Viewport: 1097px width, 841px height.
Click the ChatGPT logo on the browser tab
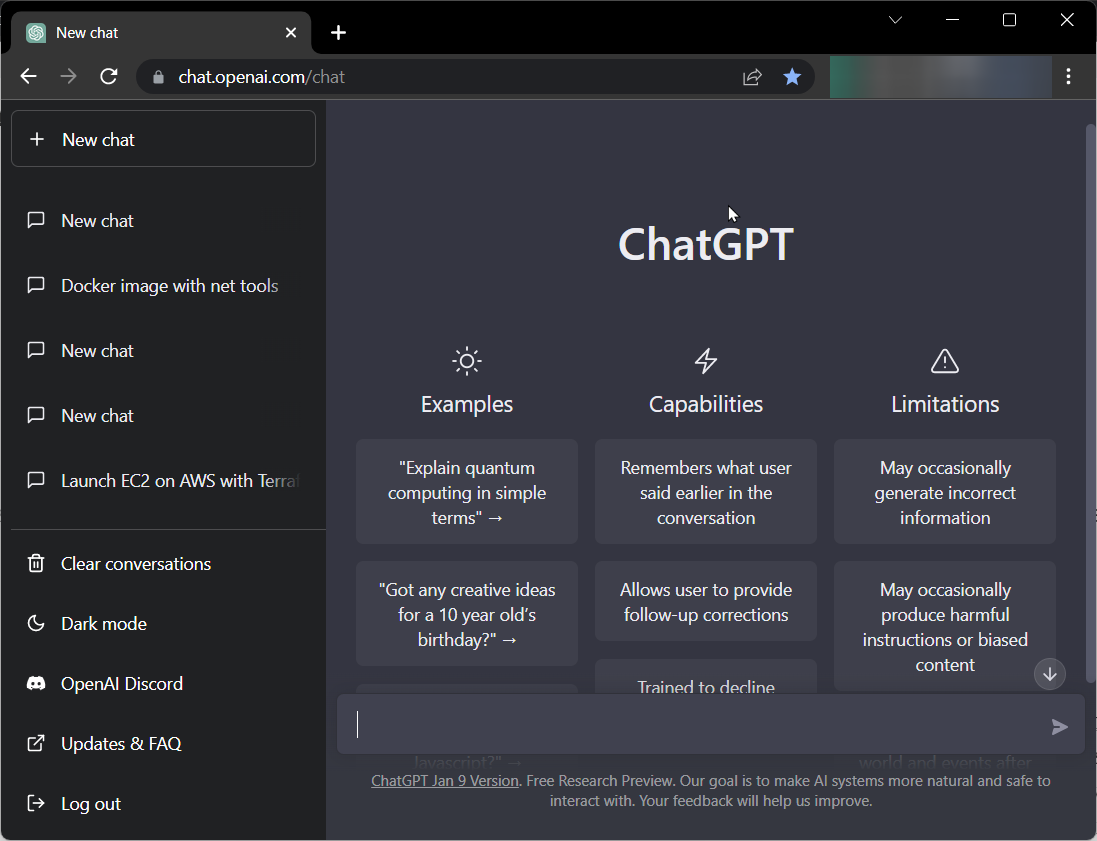pyautogui.click(x=36, y=33)
